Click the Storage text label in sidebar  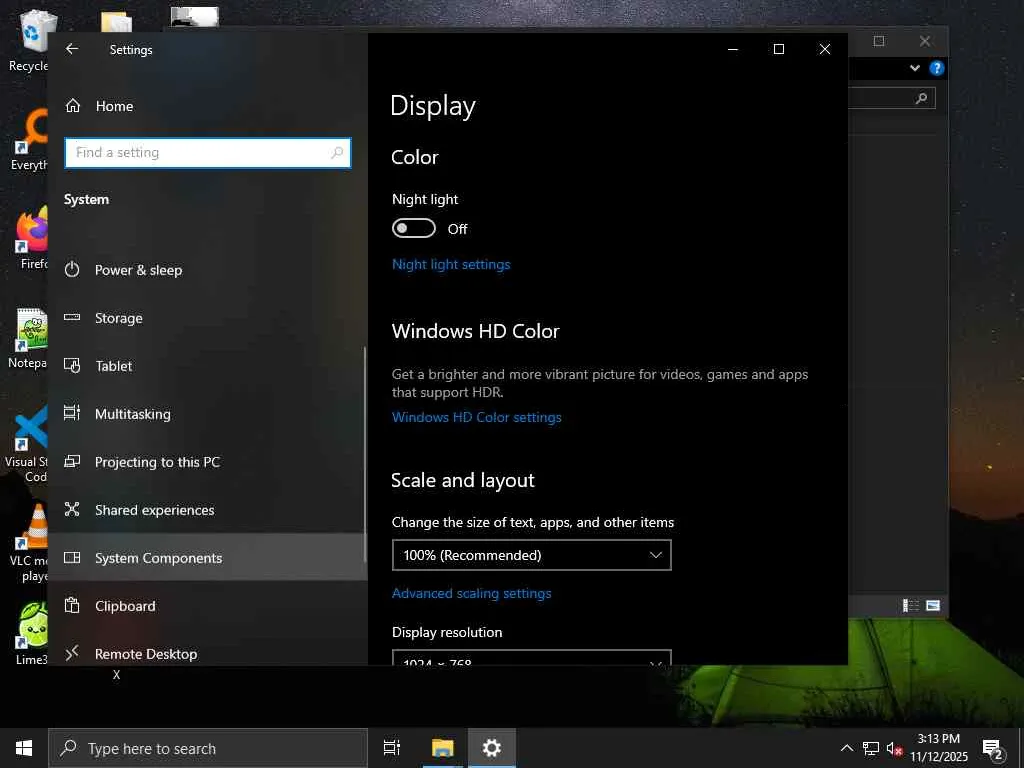pos(118,318)
